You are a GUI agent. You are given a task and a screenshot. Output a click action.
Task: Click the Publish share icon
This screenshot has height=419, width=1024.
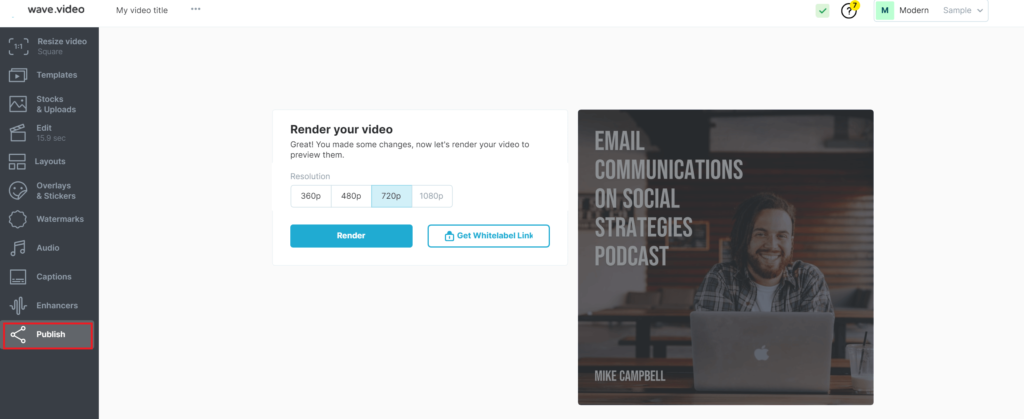tap(18, 335)
